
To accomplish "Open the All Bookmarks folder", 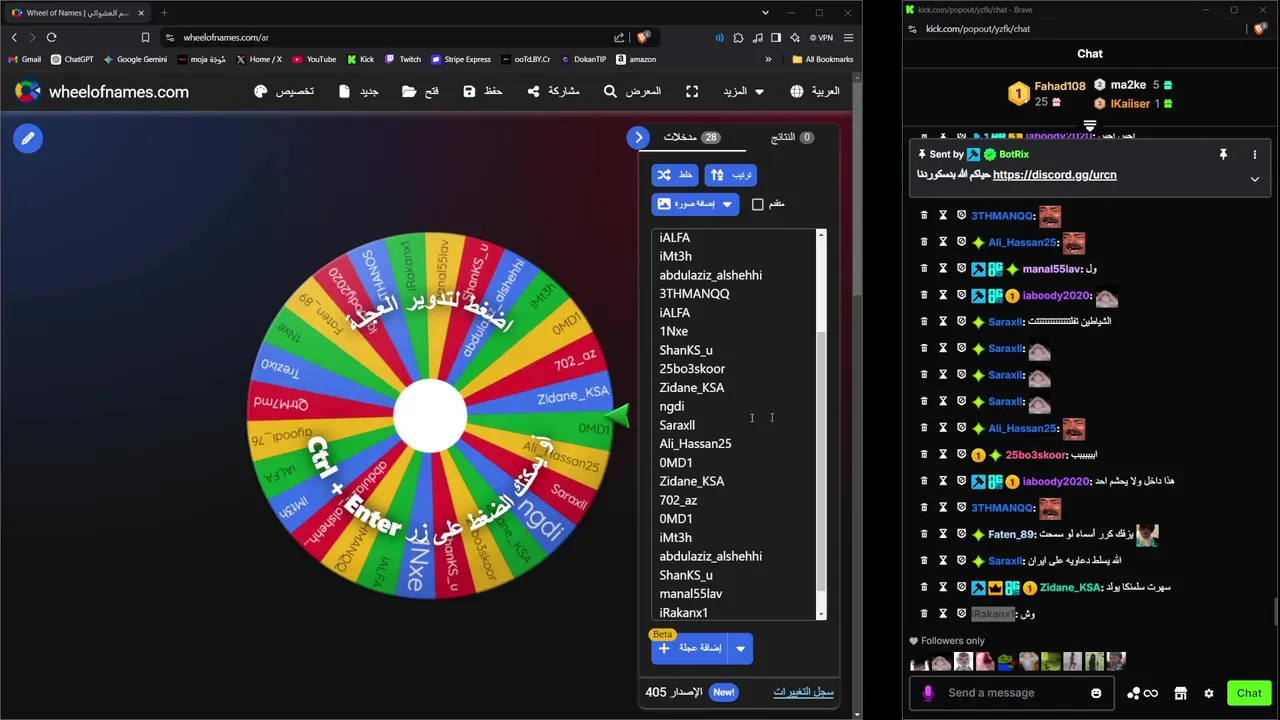I will (823, 59).
